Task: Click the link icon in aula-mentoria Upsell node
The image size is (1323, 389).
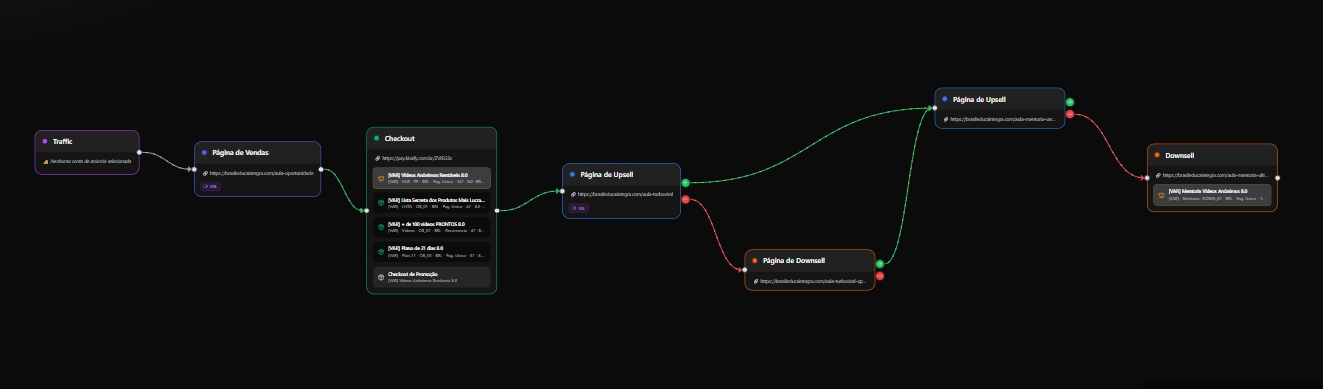Action: click(x=946, y=119)
